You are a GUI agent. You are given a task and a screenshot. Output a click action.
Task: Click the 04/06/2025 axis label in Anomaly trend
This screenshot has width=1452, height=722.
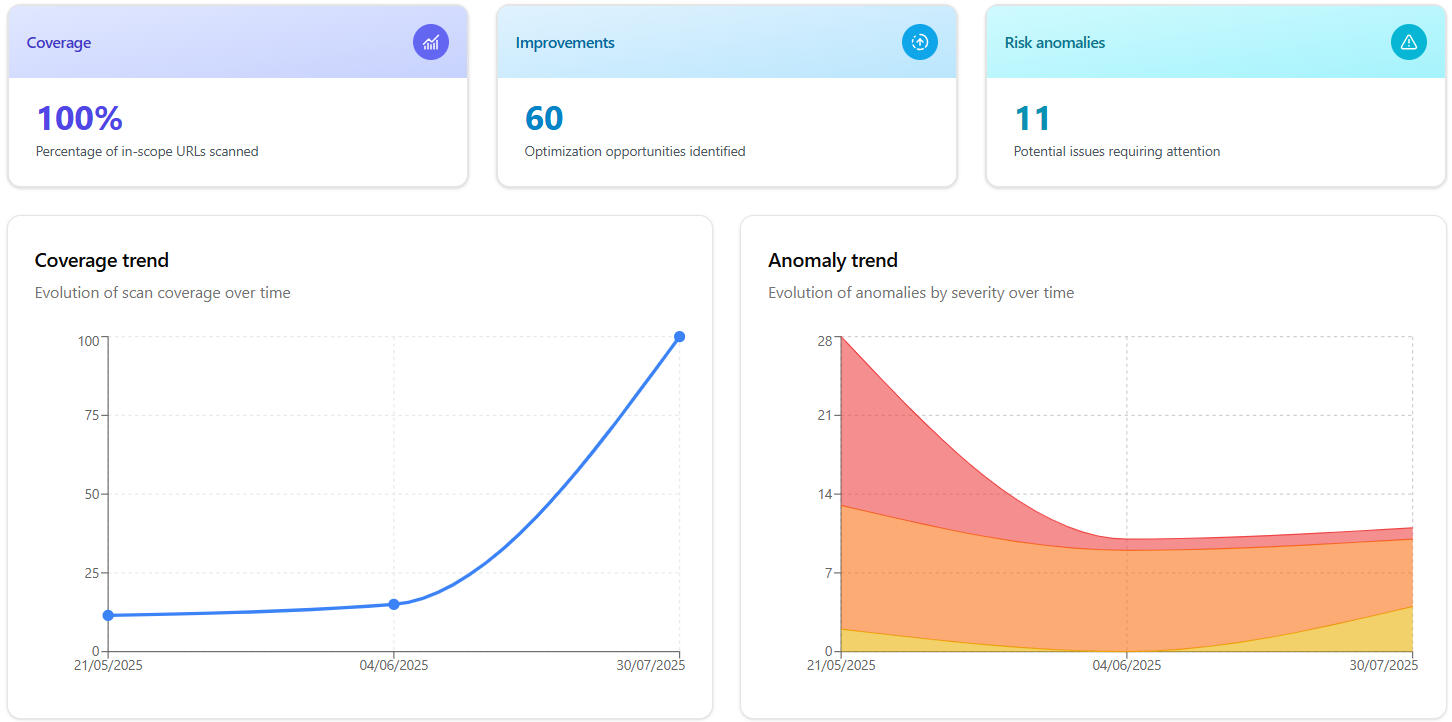pyautogui.click(x=1127, y=665)
